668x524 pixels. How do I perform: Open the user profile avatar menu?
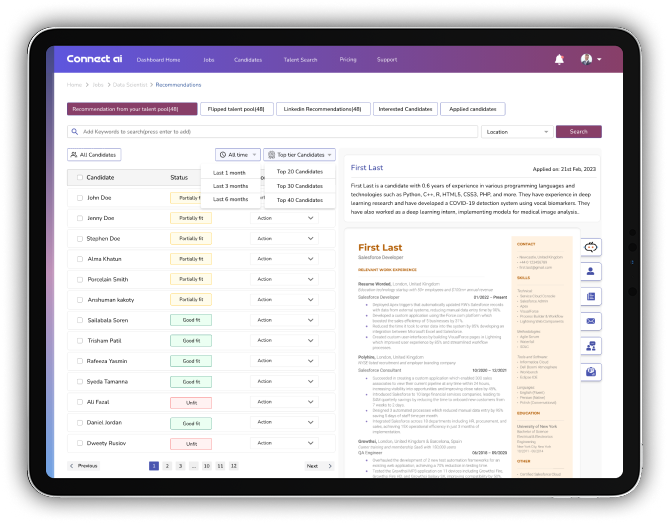click(x=587, y=59)
